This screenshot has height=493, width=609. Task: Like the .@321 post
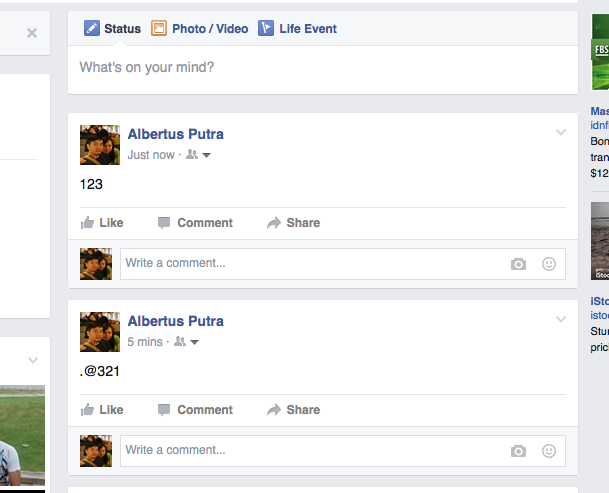pos(102,409)
